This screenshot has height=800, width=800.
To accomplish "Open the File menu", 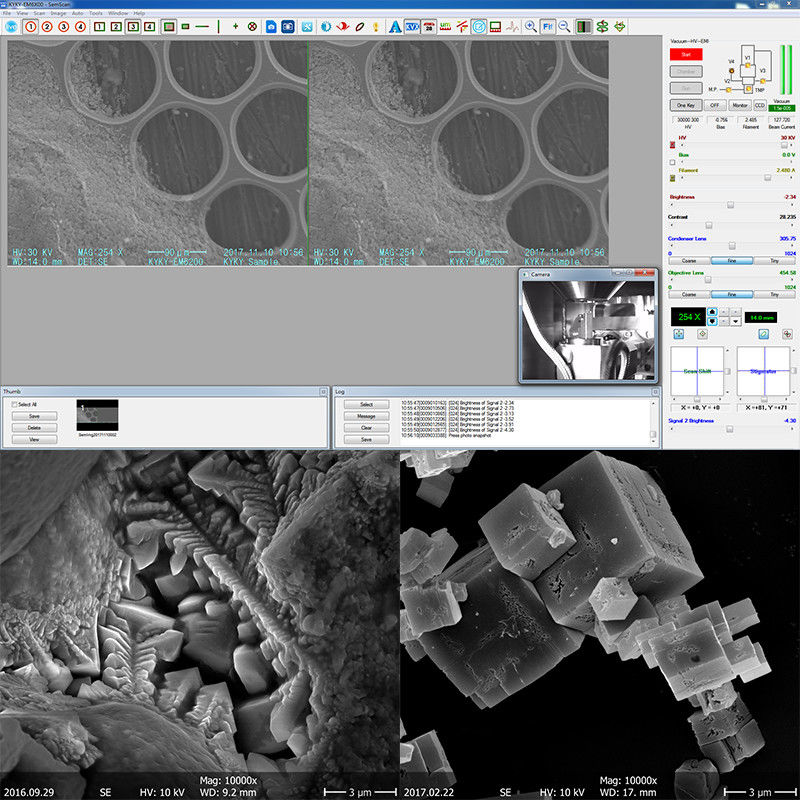I will (7, 13).
